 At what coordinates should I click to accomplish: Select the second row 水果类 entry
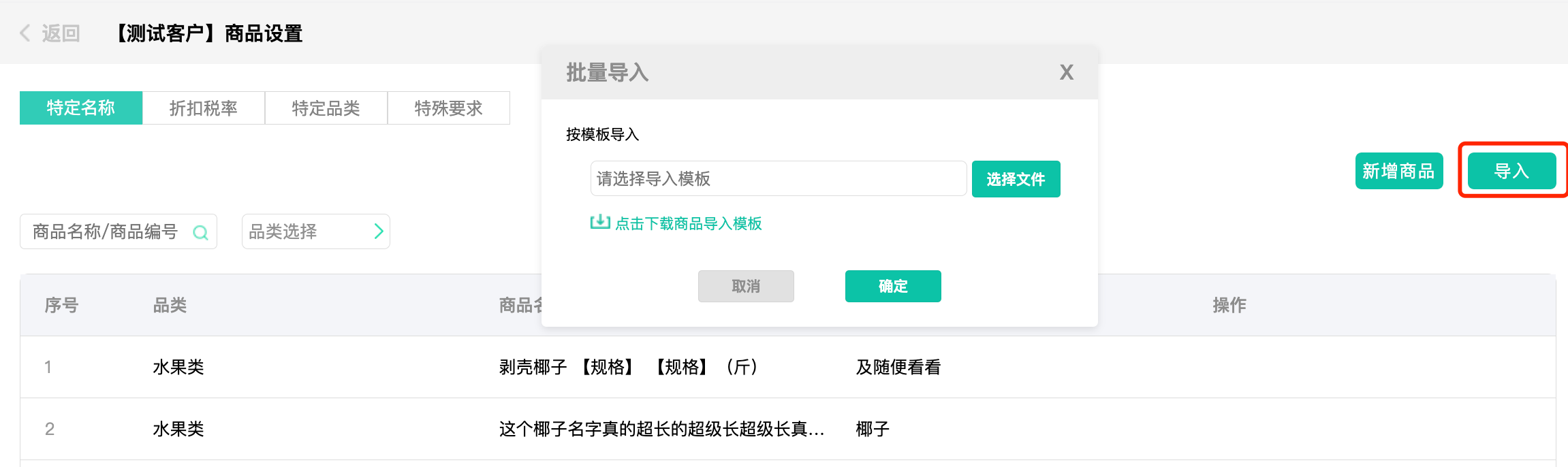coord(178,429)
